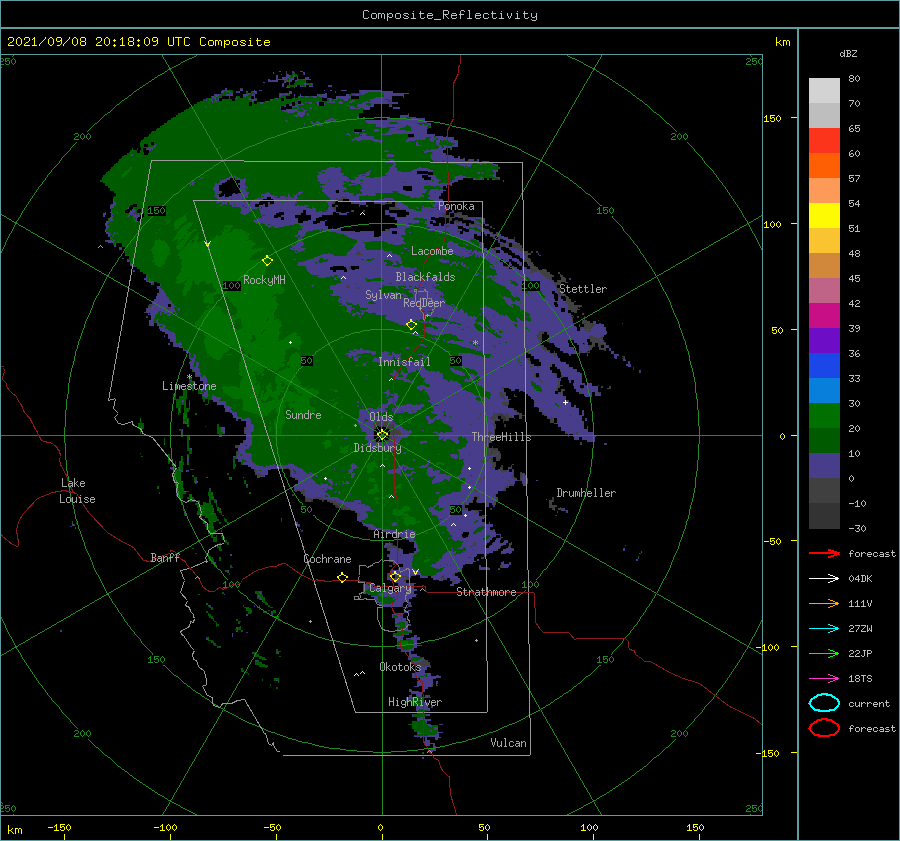Click the Okotoks town label
900x841 pixels.
click(400, 666)
